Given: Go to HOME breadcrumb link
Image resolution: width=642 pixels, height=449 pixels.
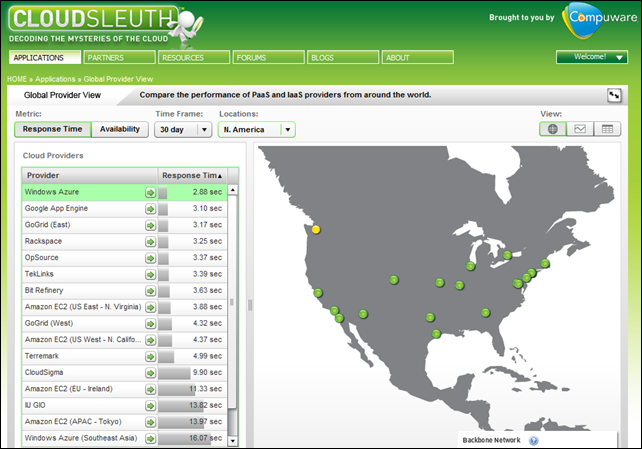Looking at the screenshot, I should coord(17,79).
